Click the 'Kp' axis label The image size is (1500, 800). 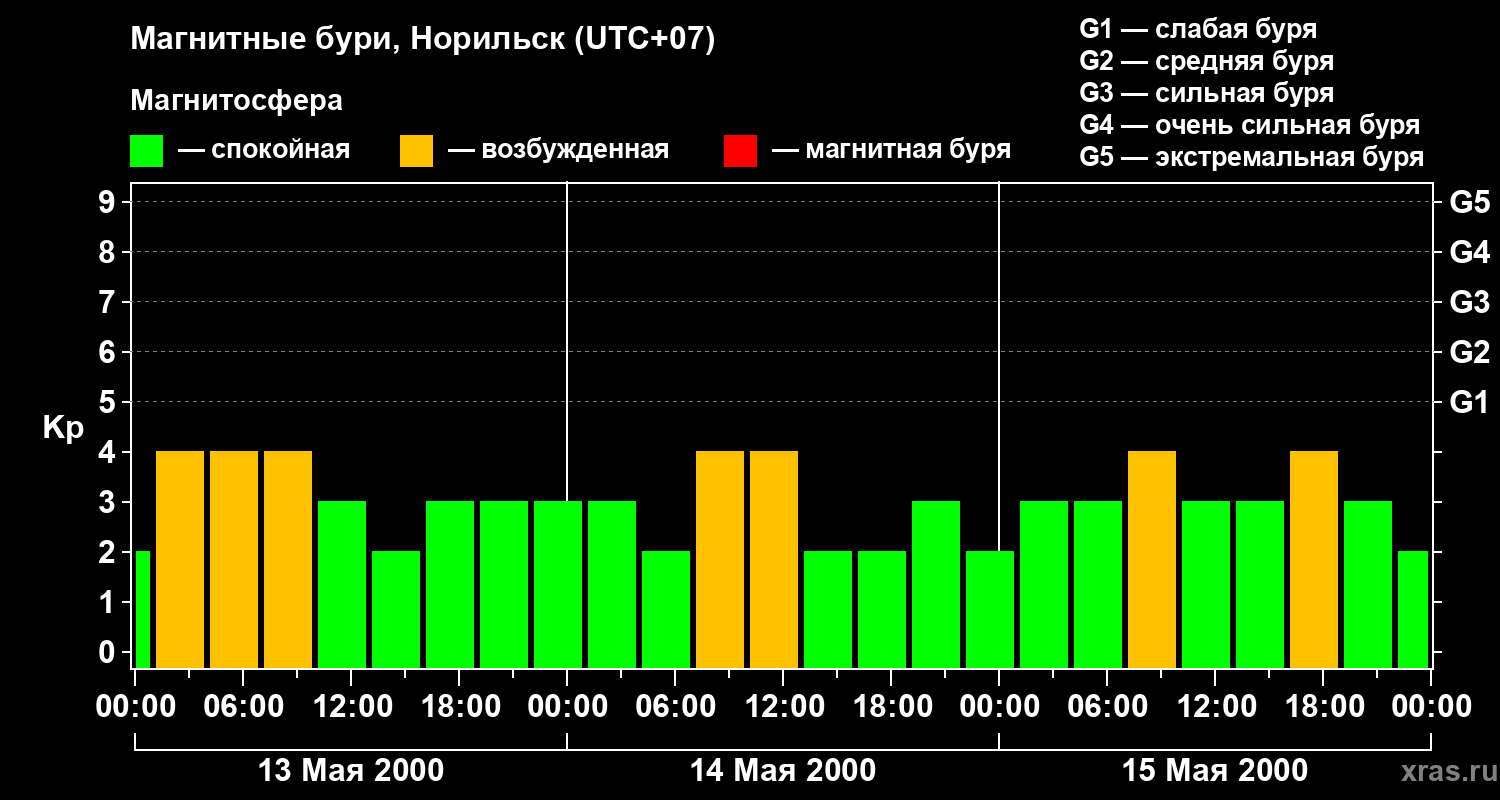63,428
